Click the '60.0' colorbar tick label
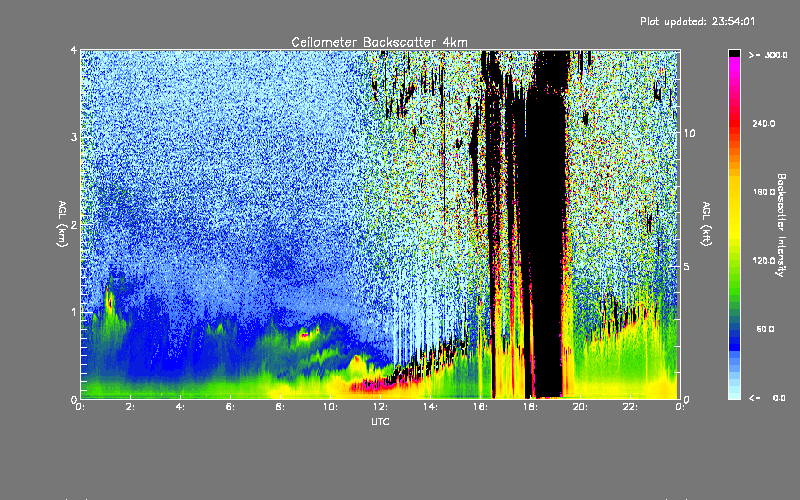The image size is (800, 500). (765, 329)
